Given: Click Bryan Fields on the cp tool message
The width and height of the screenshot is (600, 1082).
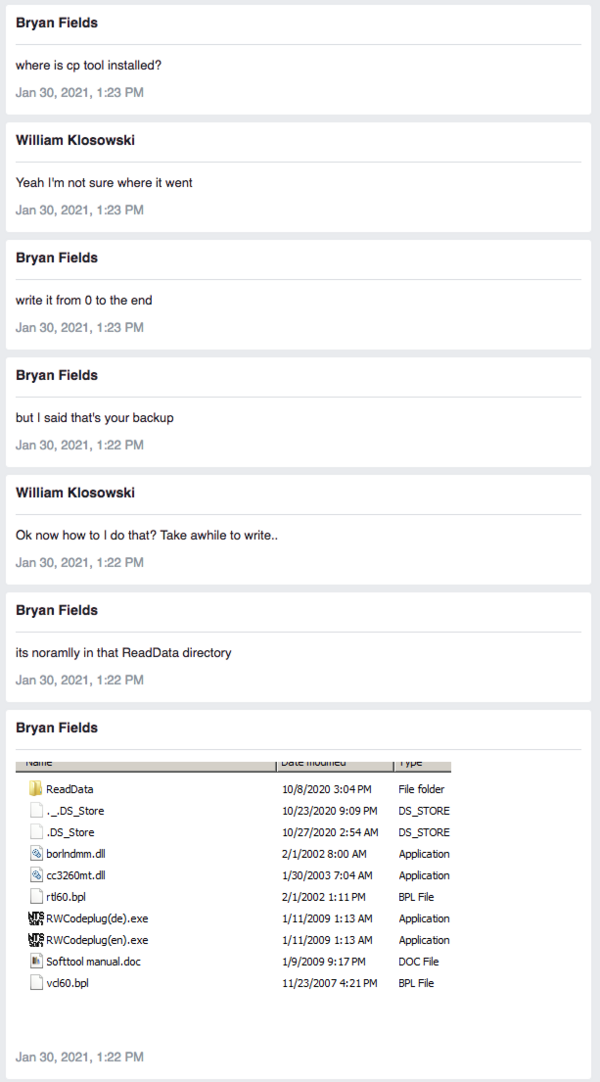Looking at the screenshot, I should [x=57, y=23].
